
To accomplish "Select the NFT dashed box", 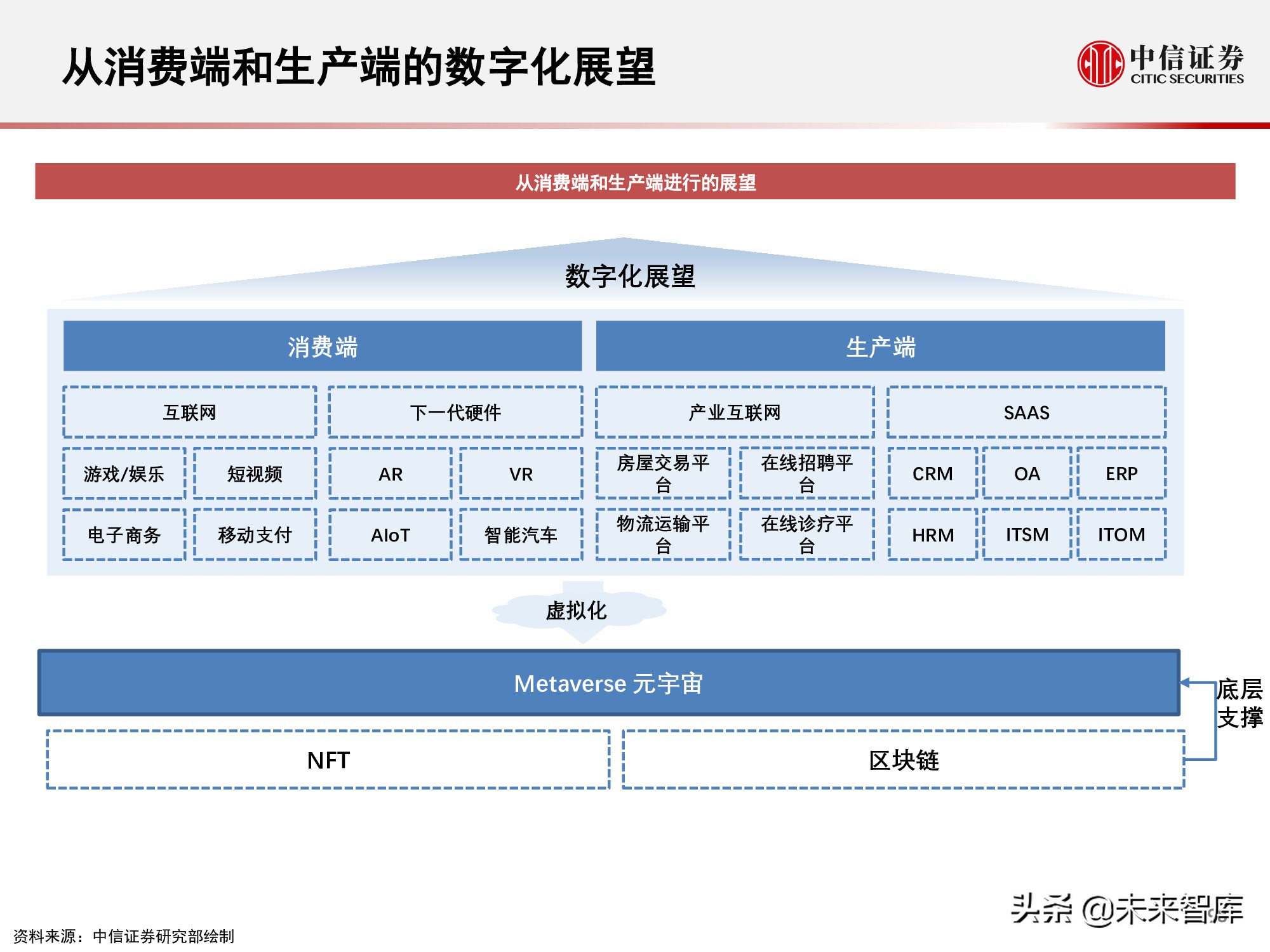I will (x=328, y=760).
